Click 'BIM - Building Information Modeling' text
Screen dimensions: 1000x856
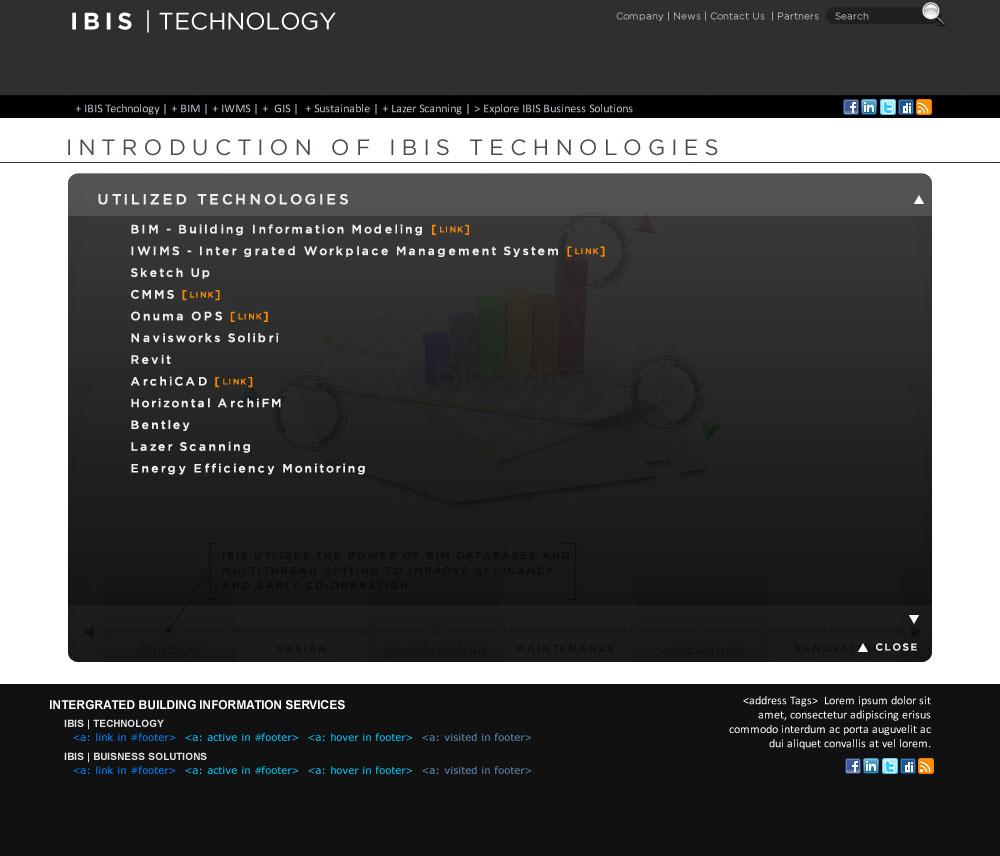277,230
